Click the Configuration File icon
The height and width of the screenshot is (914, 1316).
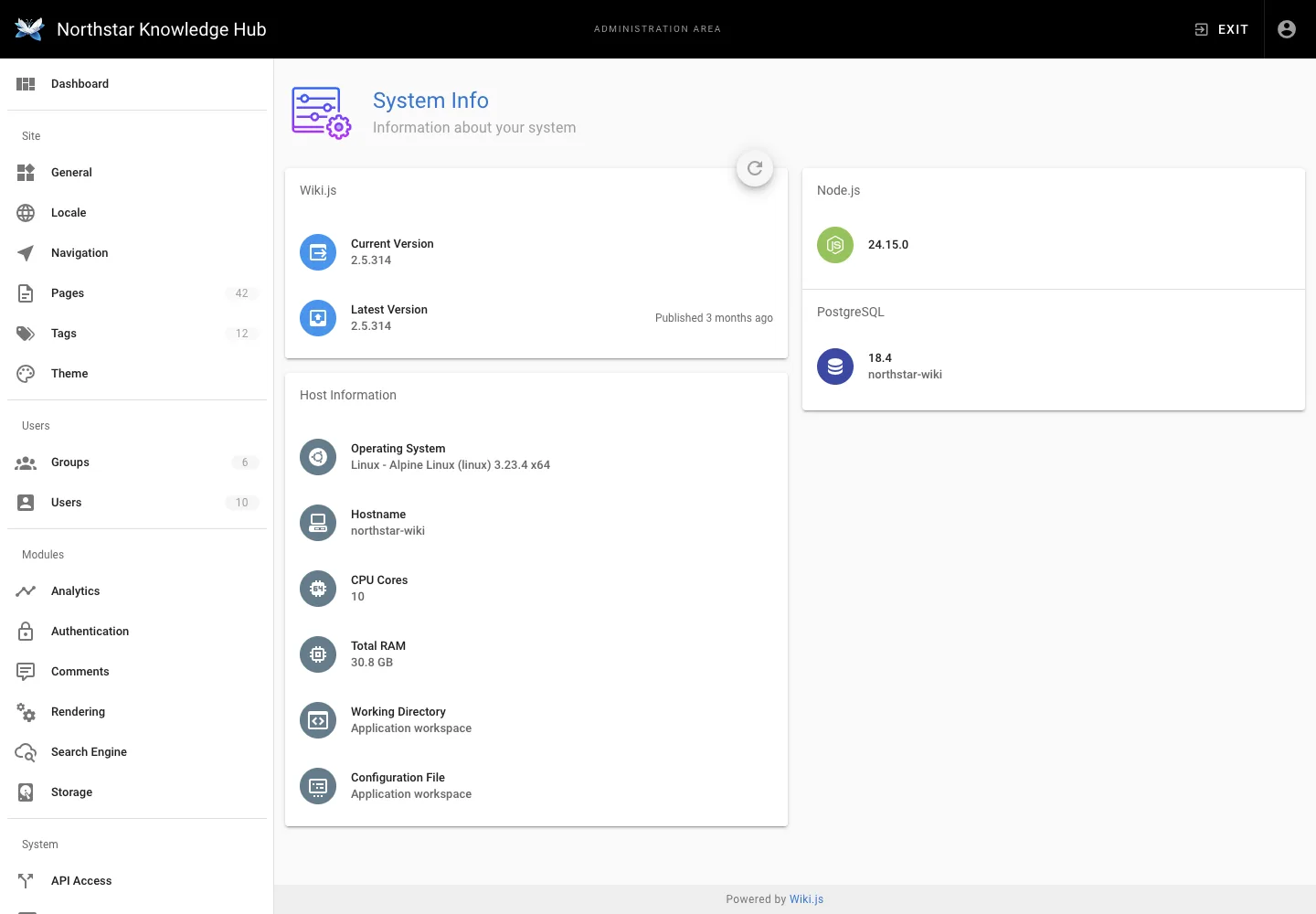click(x=318, y=786)
